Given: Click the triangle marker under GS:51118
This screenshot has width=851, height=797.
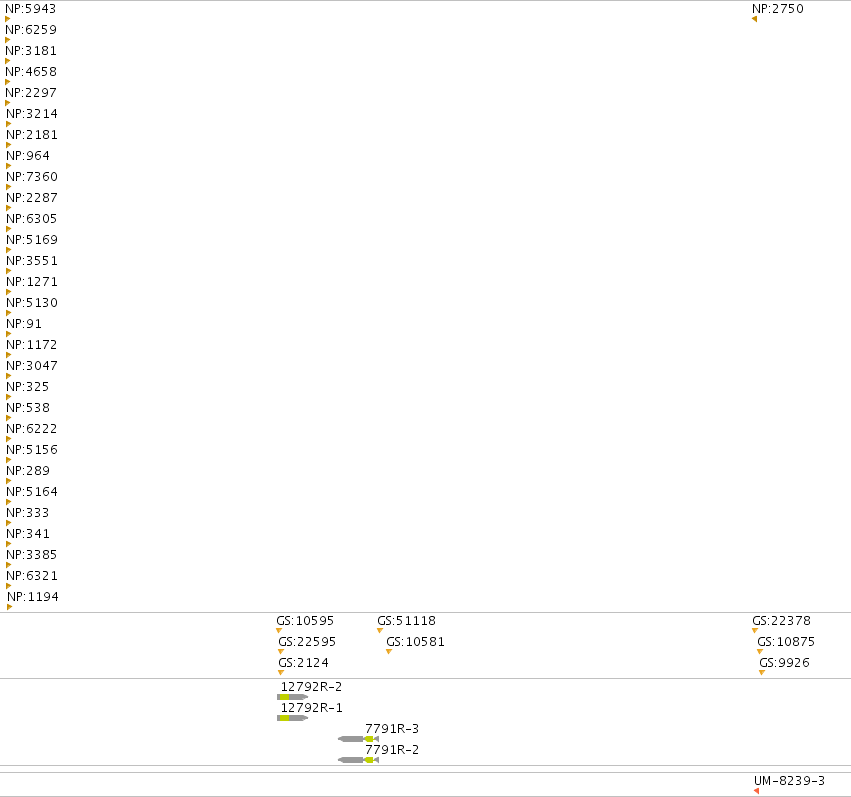Looking at the screenshot, I should coord(380,630).
